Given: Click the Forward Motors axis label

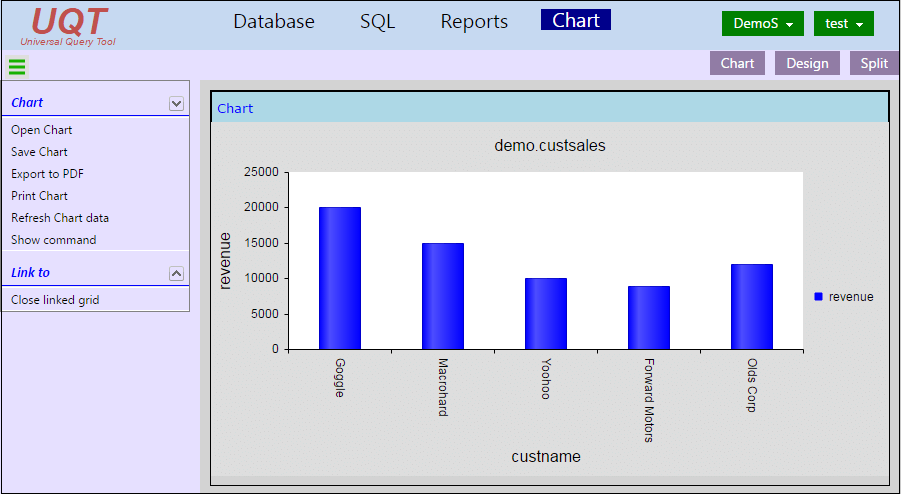Looking at the screenshot, I should coord(649,400).
